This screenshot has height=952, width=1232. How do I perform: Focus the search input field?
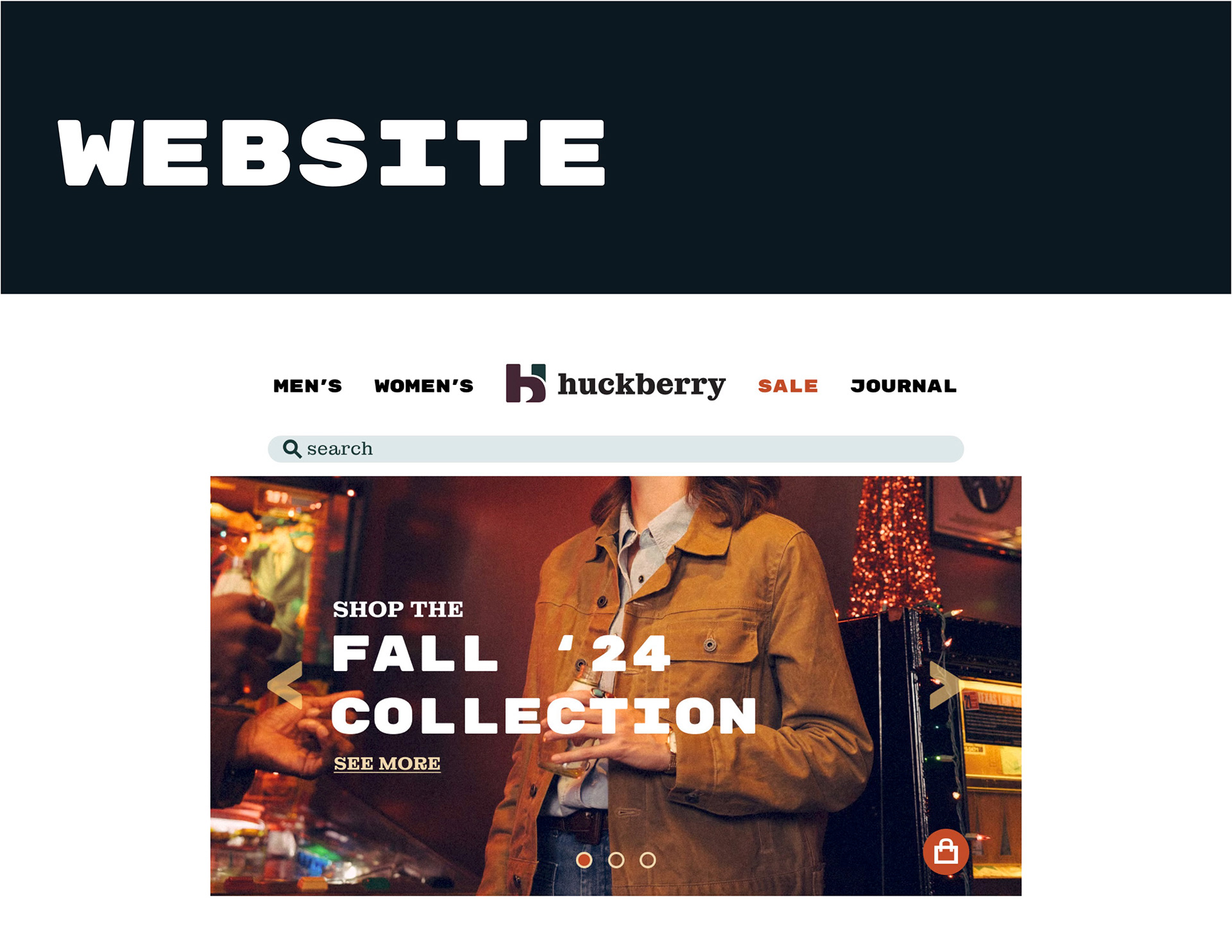pos(616,448)
